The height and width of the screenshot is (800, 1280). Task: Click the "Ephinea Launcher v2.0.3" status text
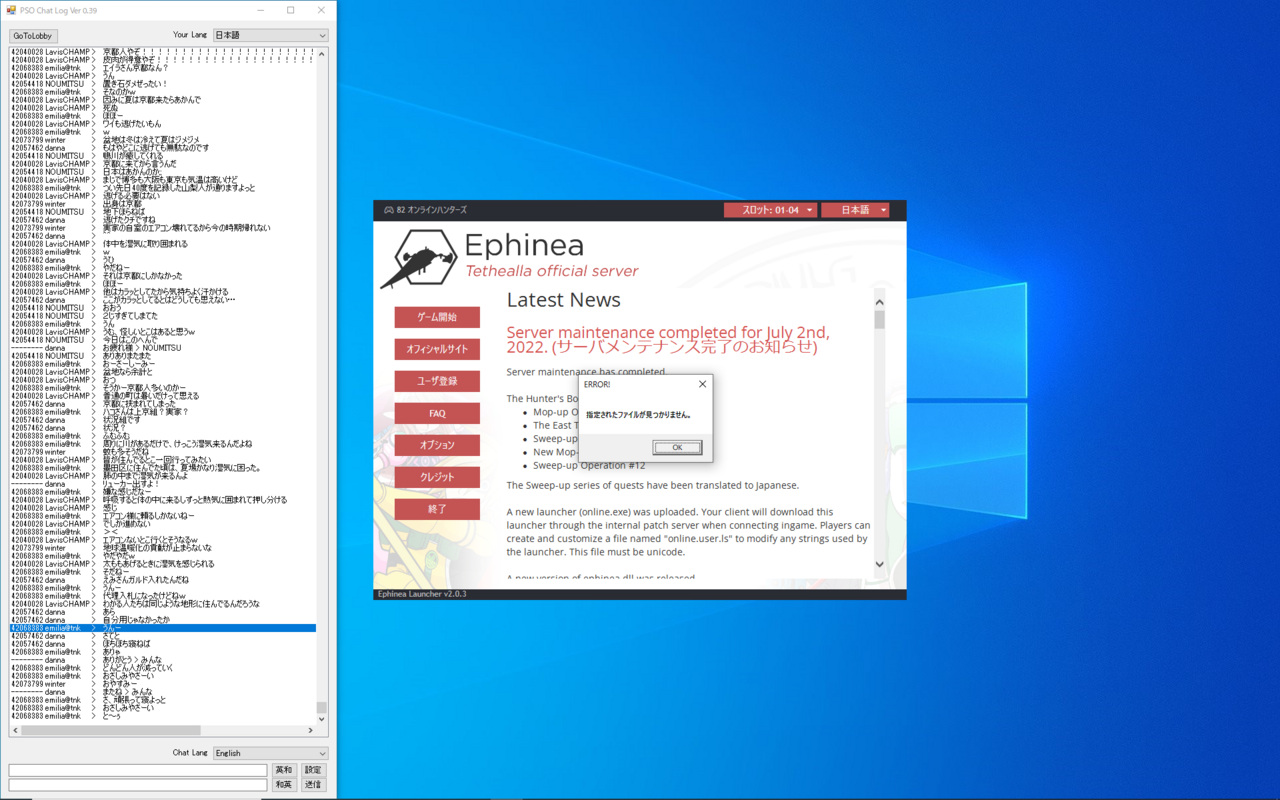click(422, 594)
